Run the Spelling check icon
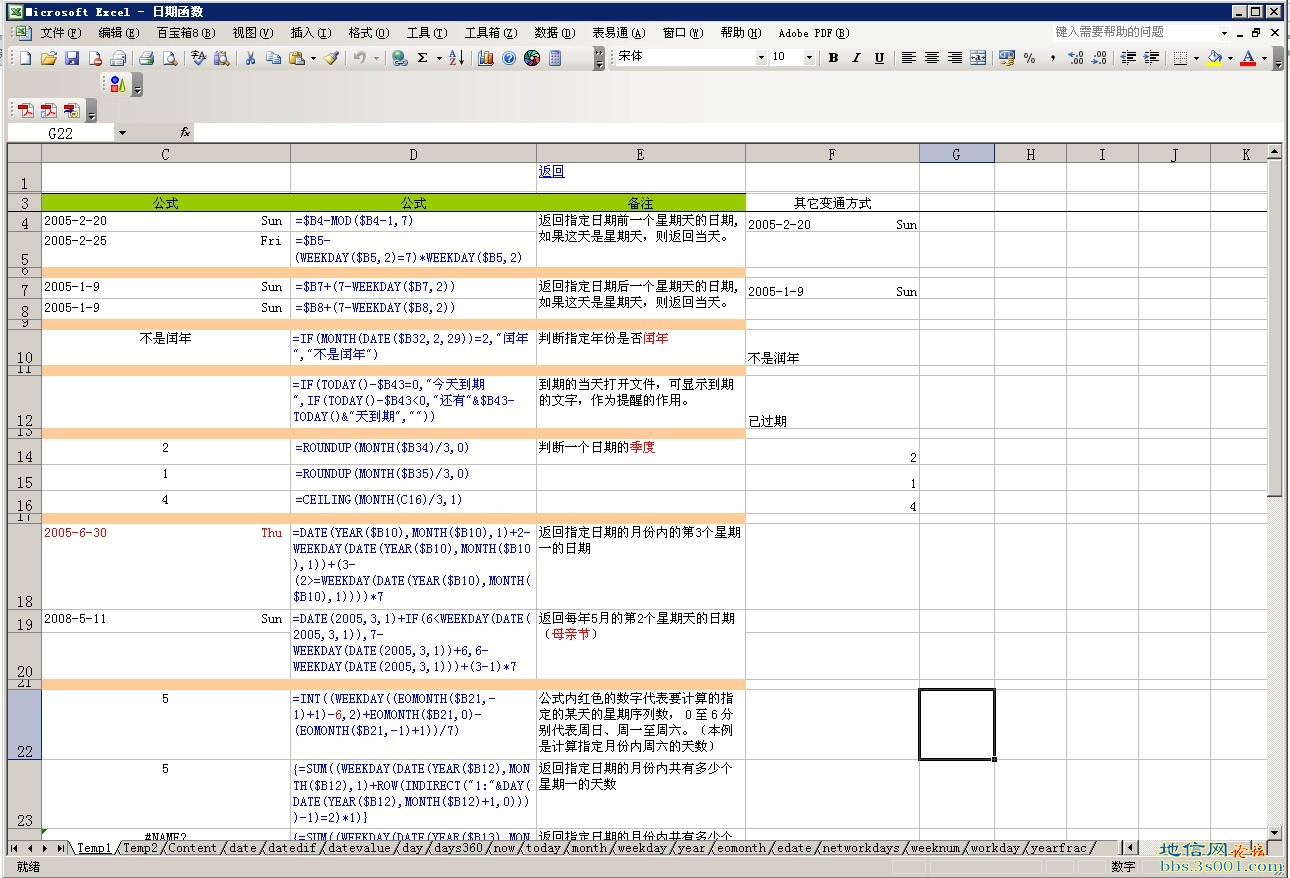 point(198,58)
